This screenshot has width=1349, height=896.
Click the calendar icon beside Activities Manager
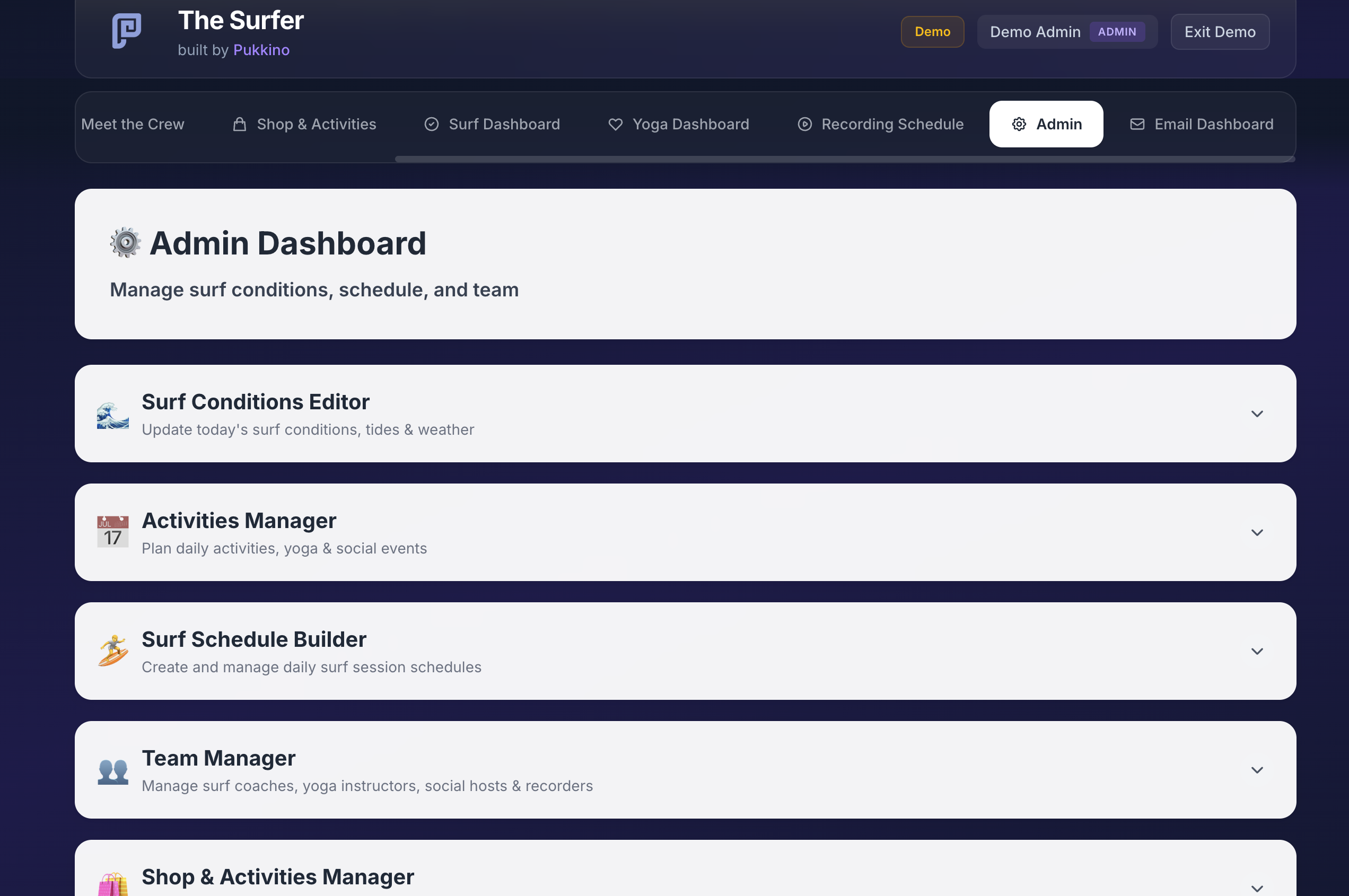click(x=112, y=531)
